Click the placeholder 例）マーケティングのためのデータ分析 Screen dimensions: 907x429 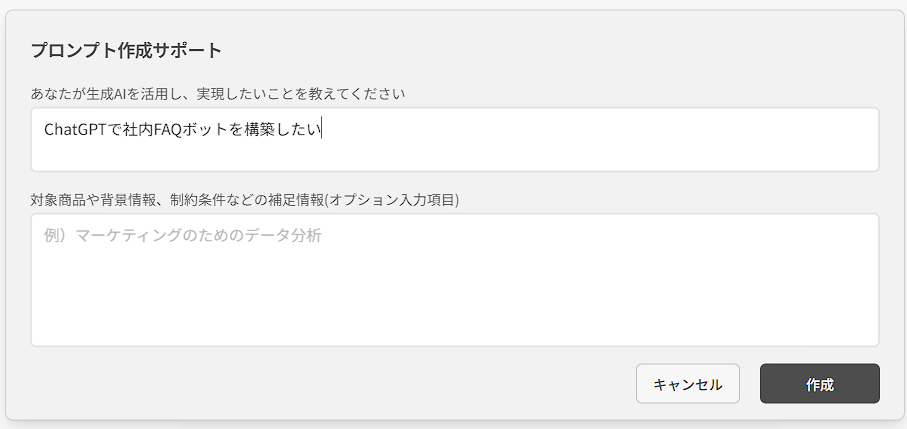[x=183, y=236]
